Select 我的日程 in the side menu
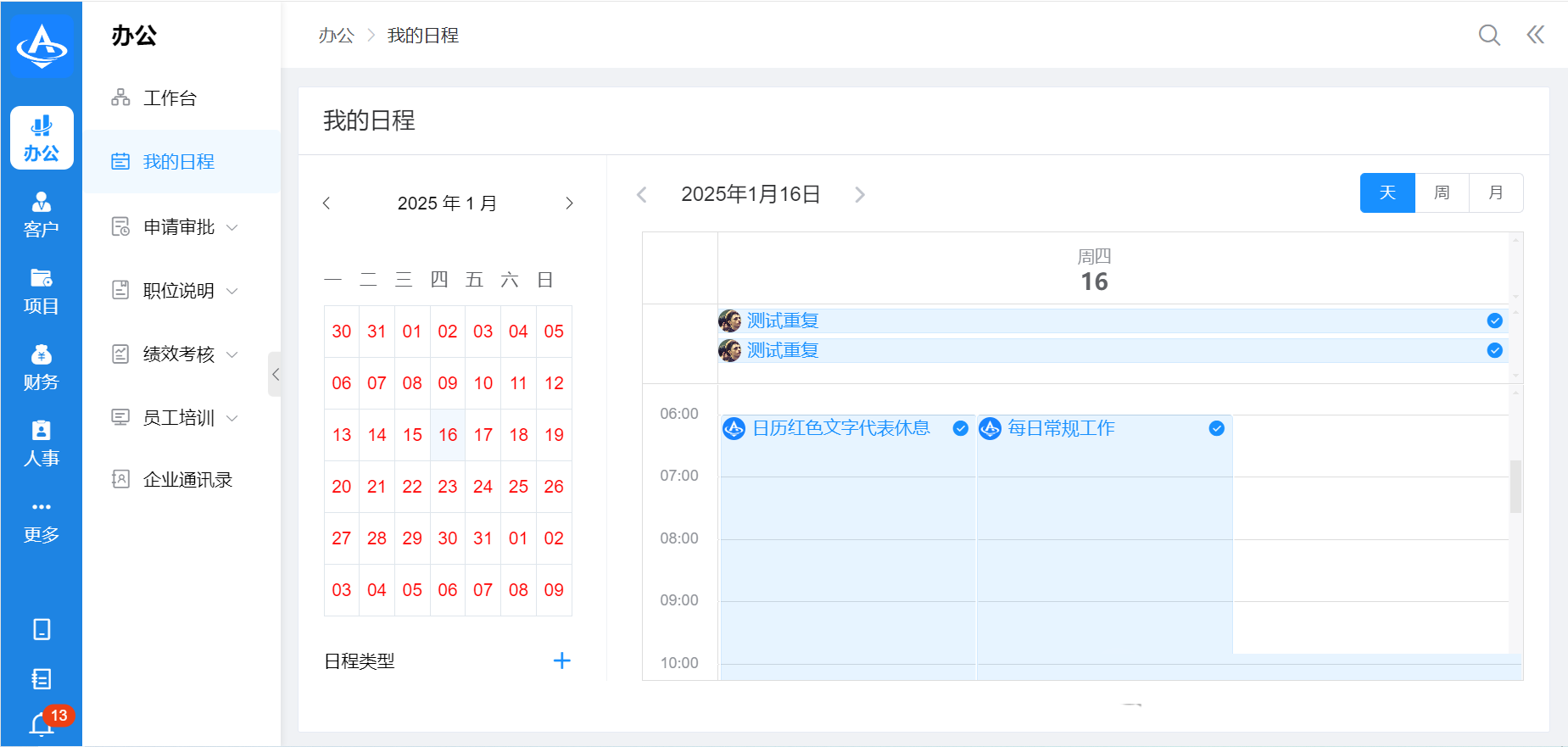The height and width of the screenshot is (747, 1568). click(181, 161)
